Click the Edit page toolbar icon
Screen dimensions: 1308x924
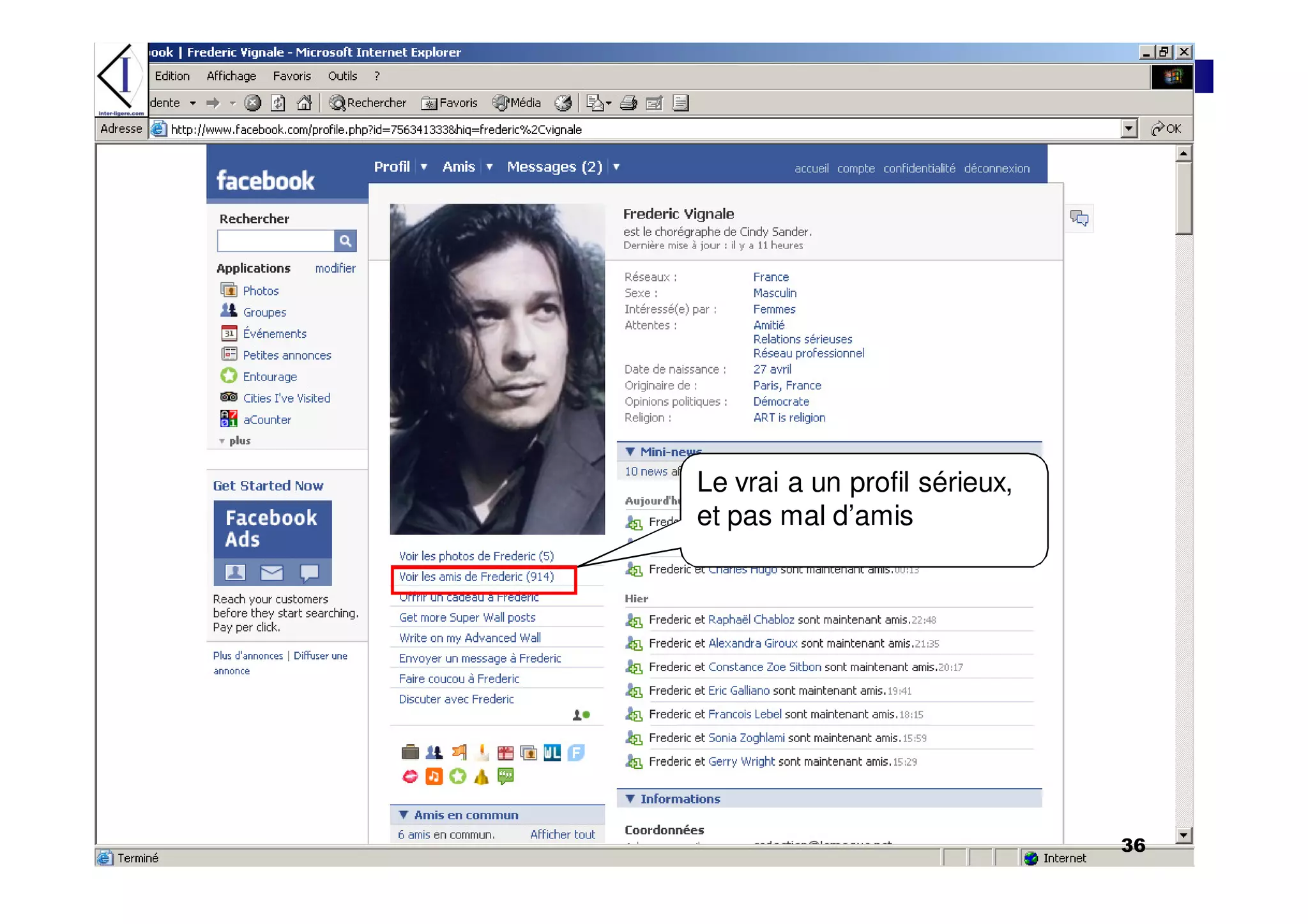(654, 103)
